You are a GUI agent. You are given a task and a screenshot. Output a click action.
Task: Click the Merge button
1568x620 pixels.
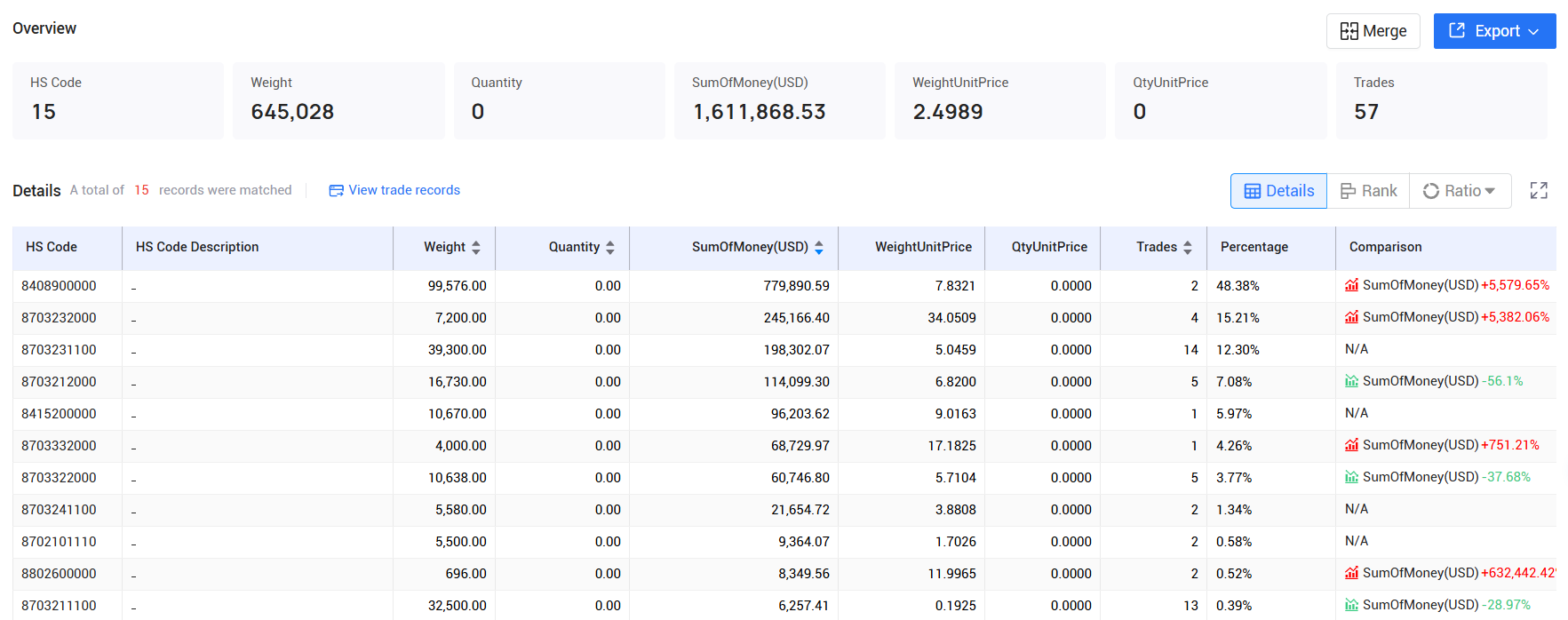1373,31
